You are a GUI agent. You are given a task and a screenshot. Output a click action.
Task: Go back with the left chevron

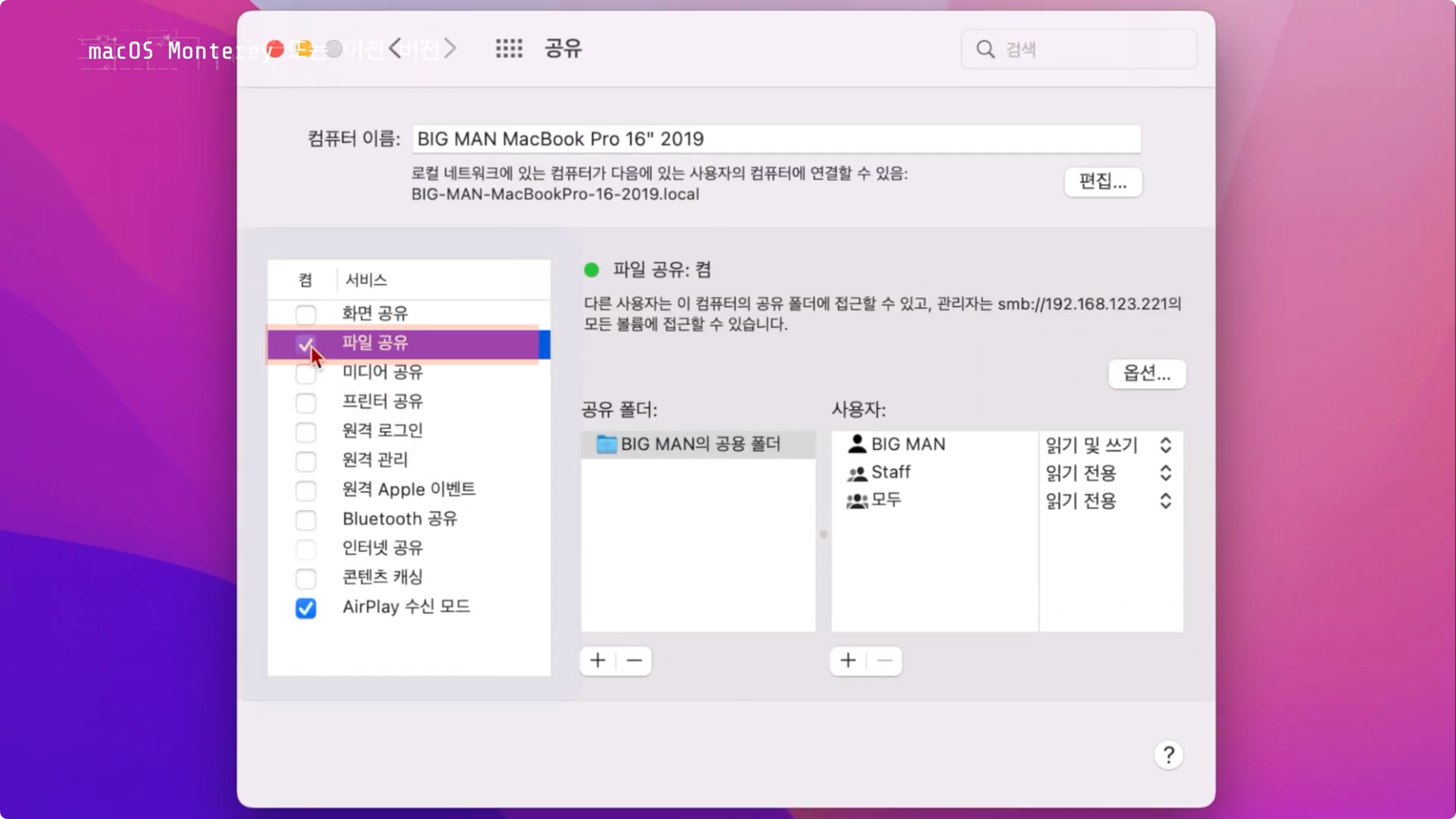point(395,49)
